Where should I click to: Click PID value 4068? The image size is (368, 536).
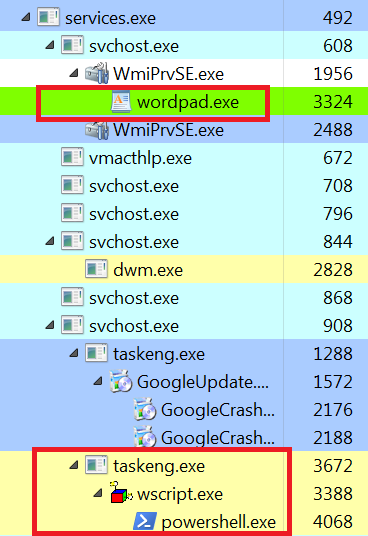point(332,522)
